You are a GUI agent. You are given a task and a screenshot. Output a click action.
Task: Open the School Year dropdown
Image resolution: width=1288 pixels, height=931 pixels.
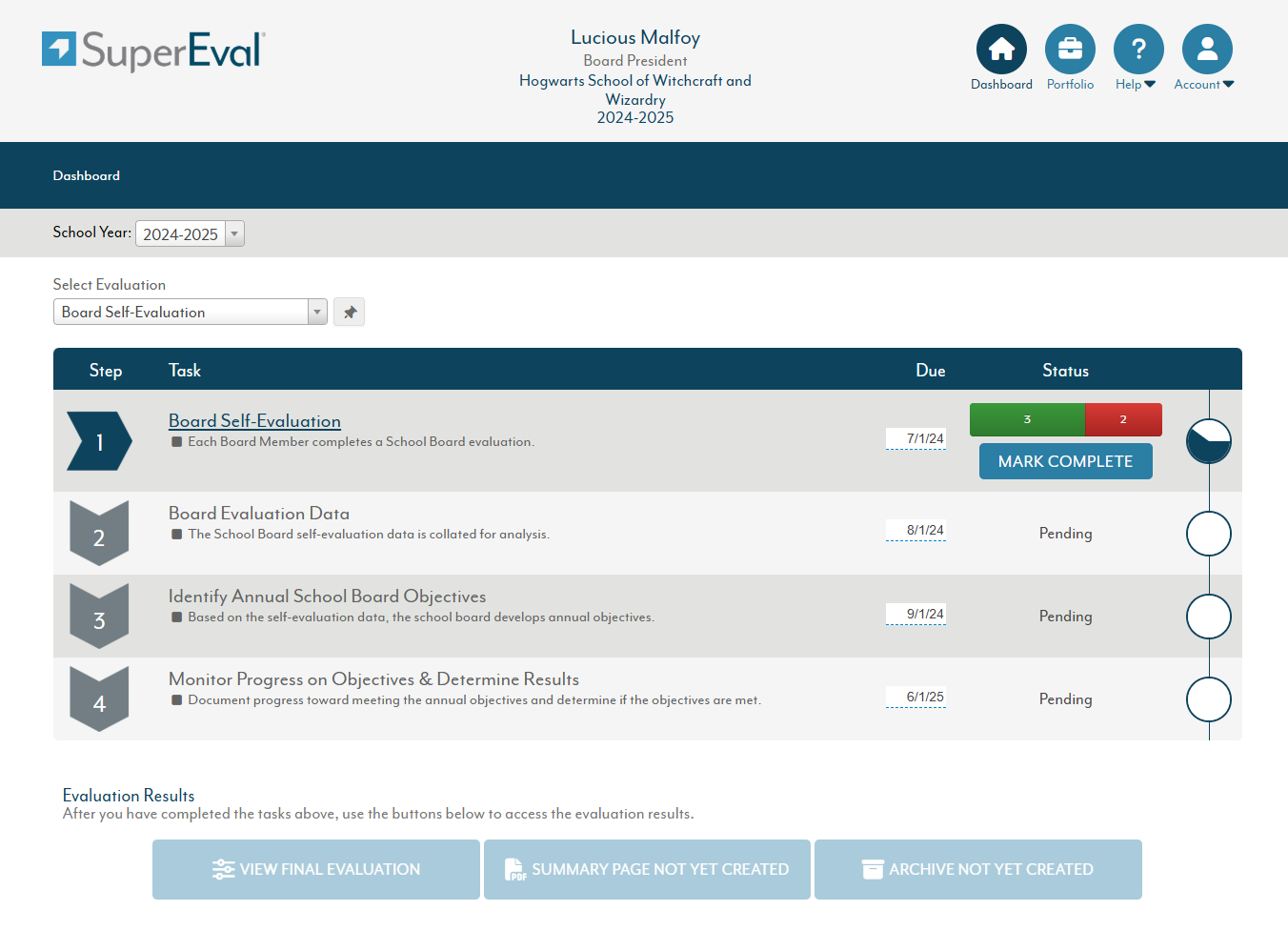pos(234,234)
